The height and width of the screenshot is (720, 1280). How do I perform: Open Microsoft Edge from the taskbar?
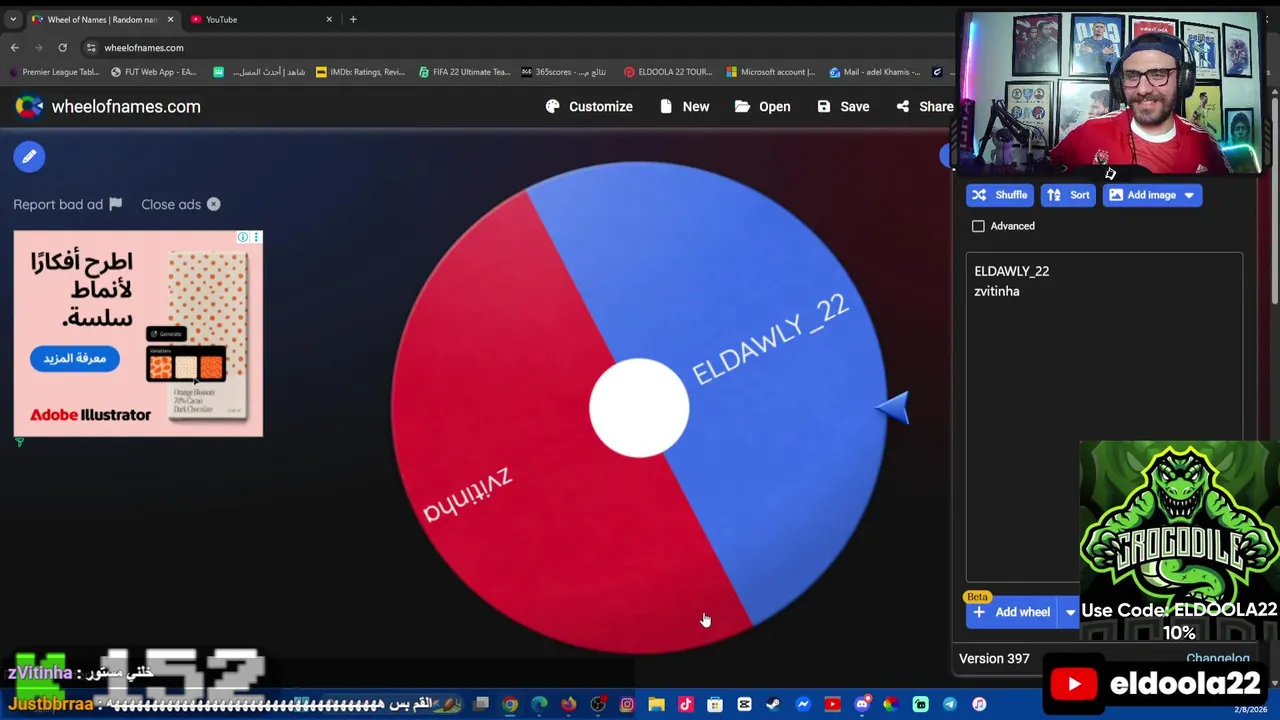539,705
